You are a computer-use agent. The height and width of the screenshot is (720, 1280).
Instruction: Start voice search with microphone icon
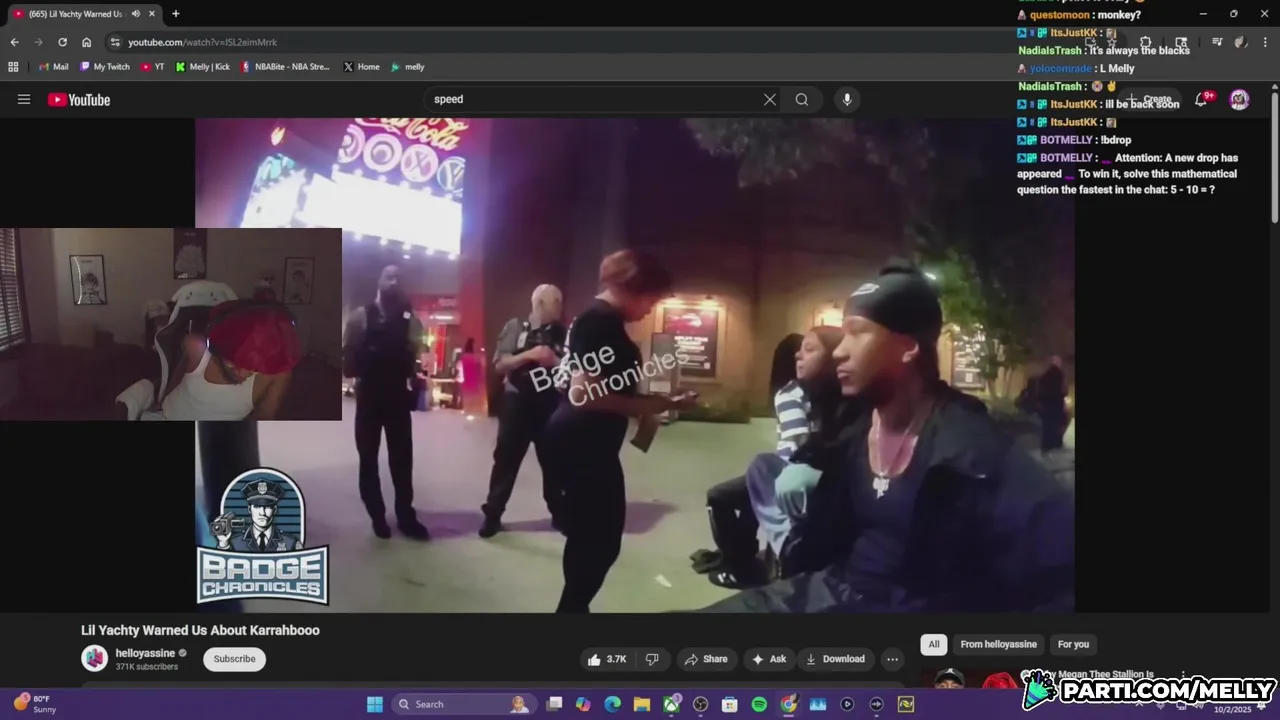(847, 99)
